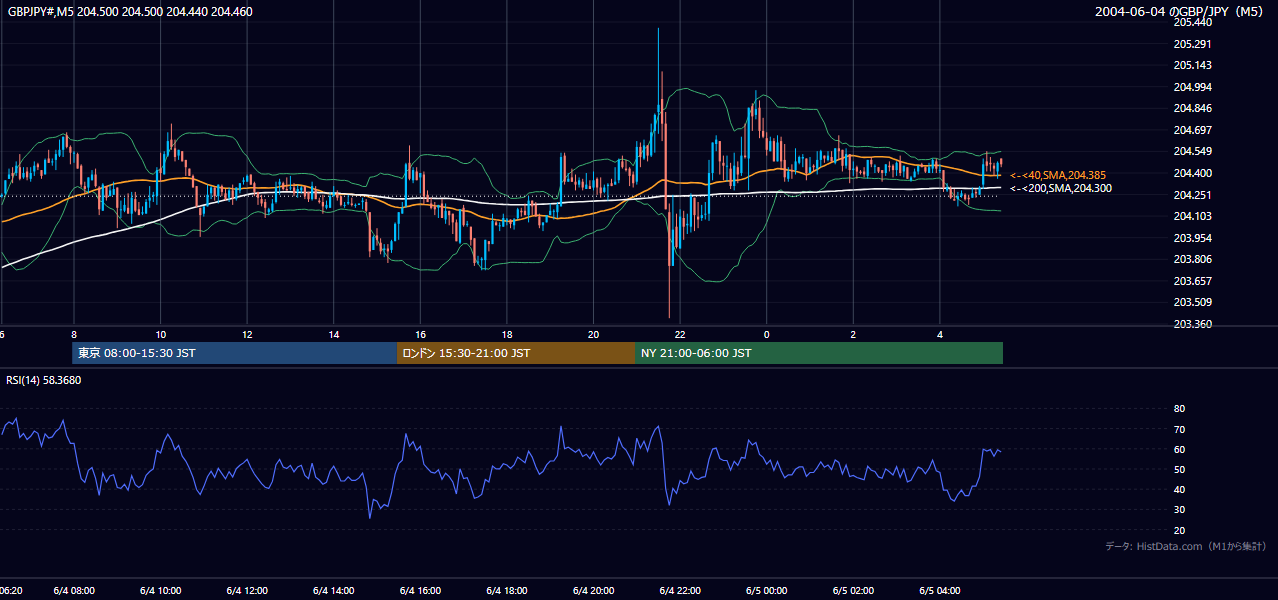This screenshot has height=600, width=1278.
Task: Click RSI scale value 70
Action: pos(1179,429)
